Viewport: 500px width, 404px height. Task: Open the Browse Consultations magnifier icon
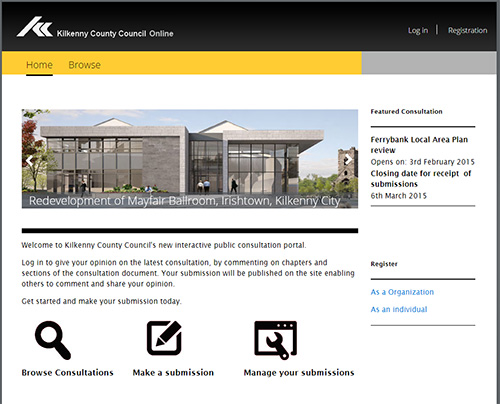(53, 340)
